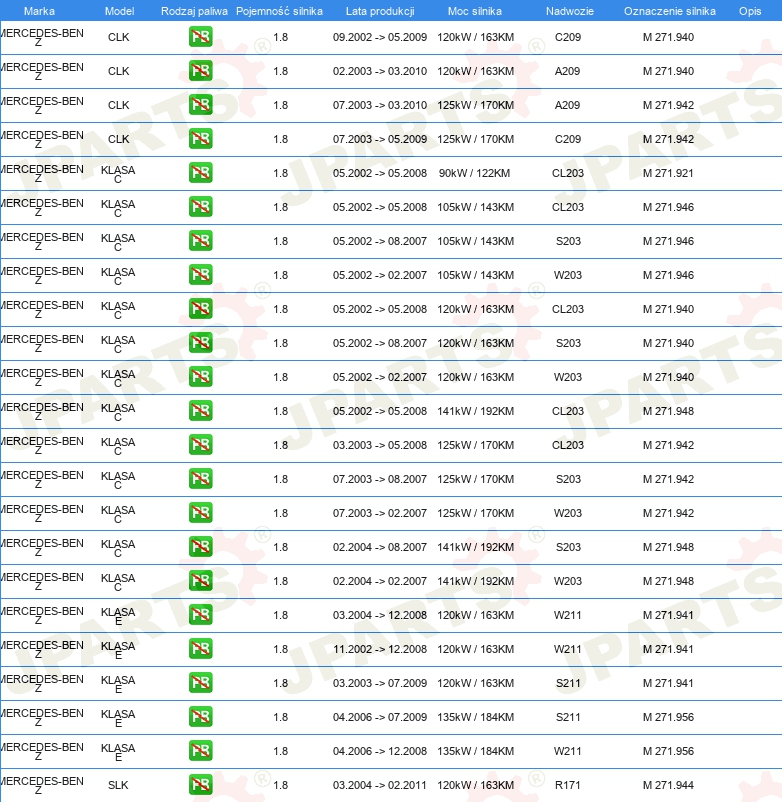Click the Marka column header

tap(39, 10)
